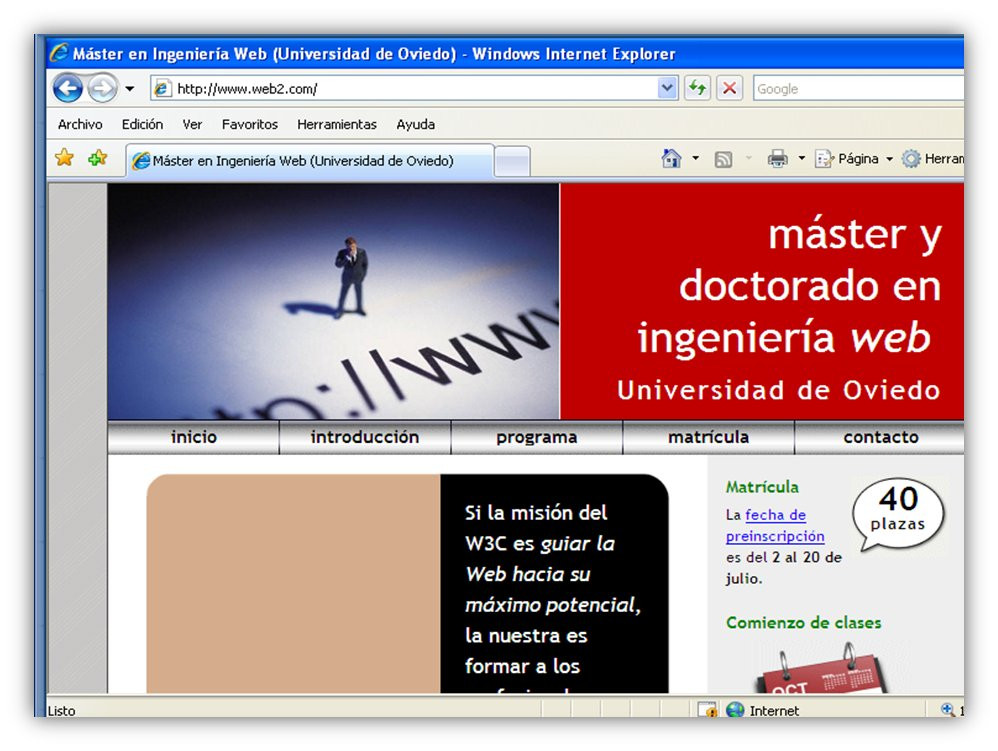
Task: Click the zoom level magnifier icon
Action: pos(948,709)
